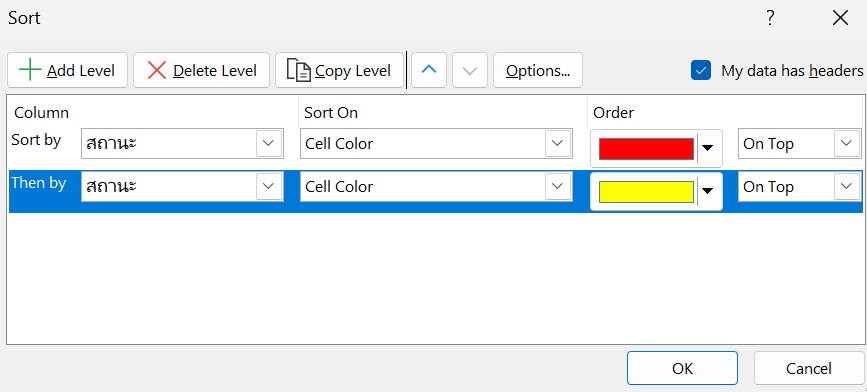The height and width of the screenshot is (392, 867).
Task: Open the Then by column dropdown
Action: 269,187
